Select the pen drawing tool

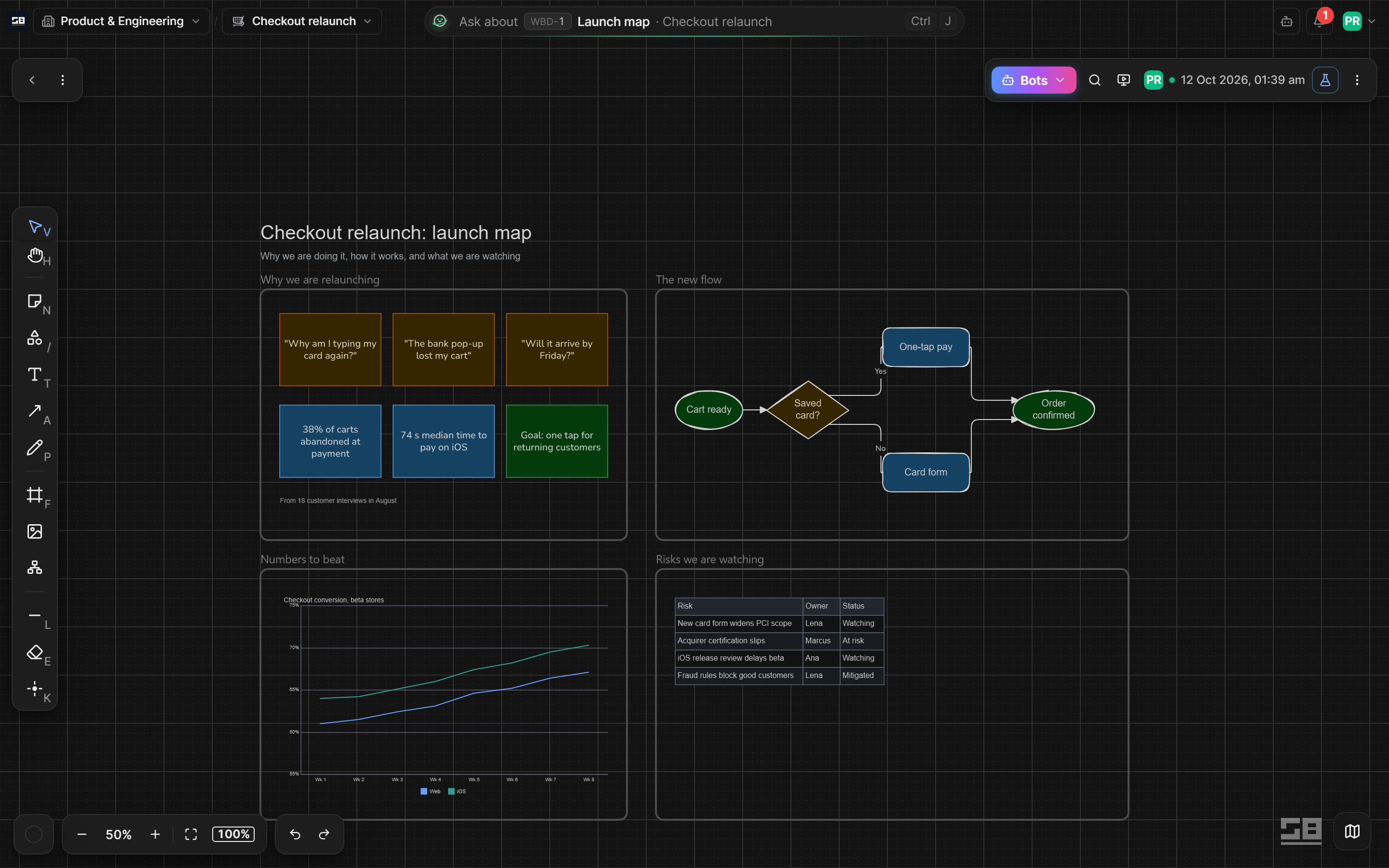point(35,448)
